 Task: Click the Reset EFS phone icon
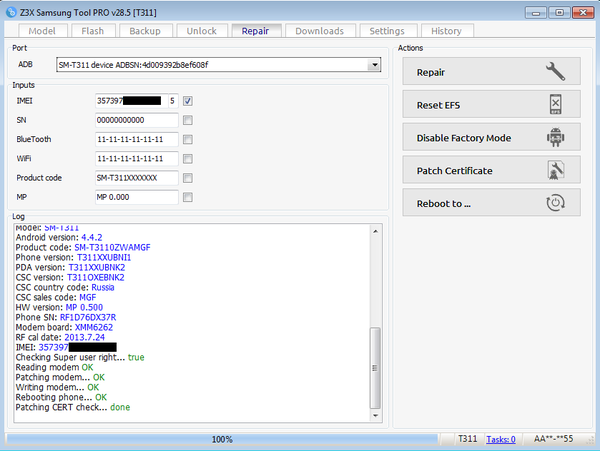point(556,105)
